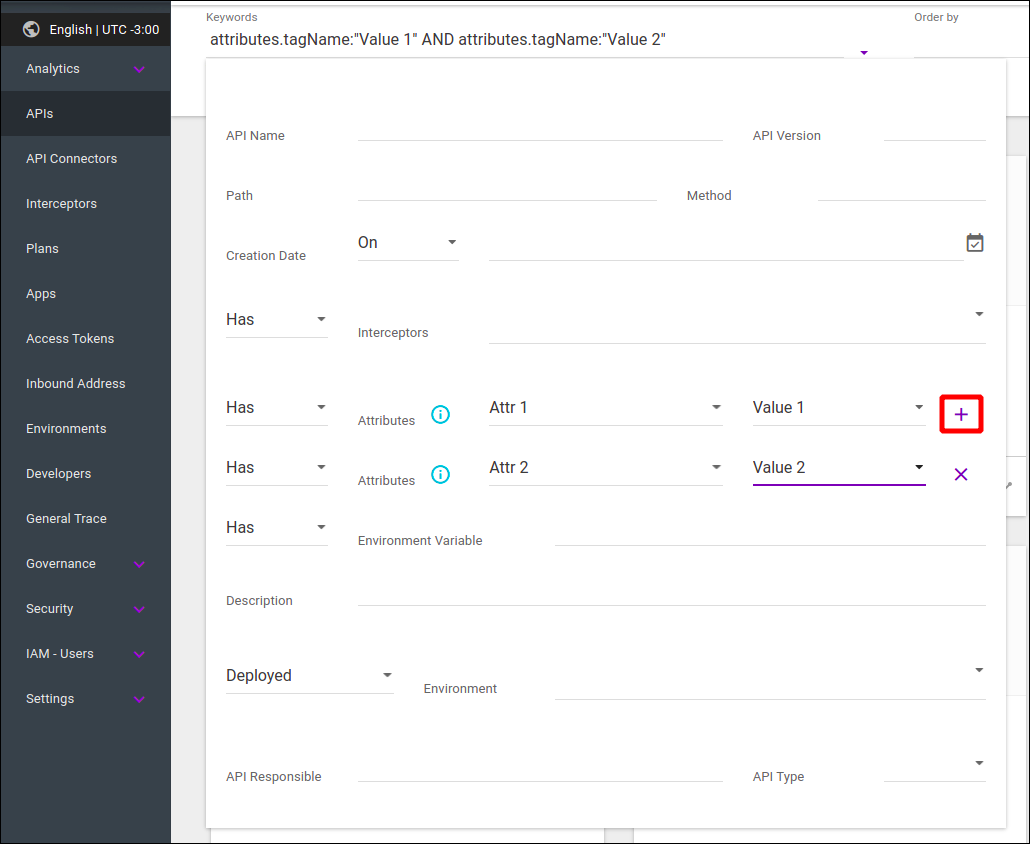The height and width of the screenshot is (844, 1030).
Task: Click the globe icon next to English
Action: coord(30,29)
